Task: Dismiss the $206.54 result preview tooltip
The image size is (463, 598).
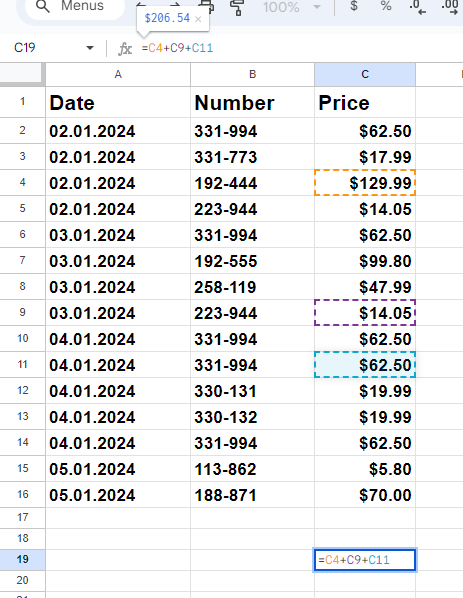Action: [198, 19]
